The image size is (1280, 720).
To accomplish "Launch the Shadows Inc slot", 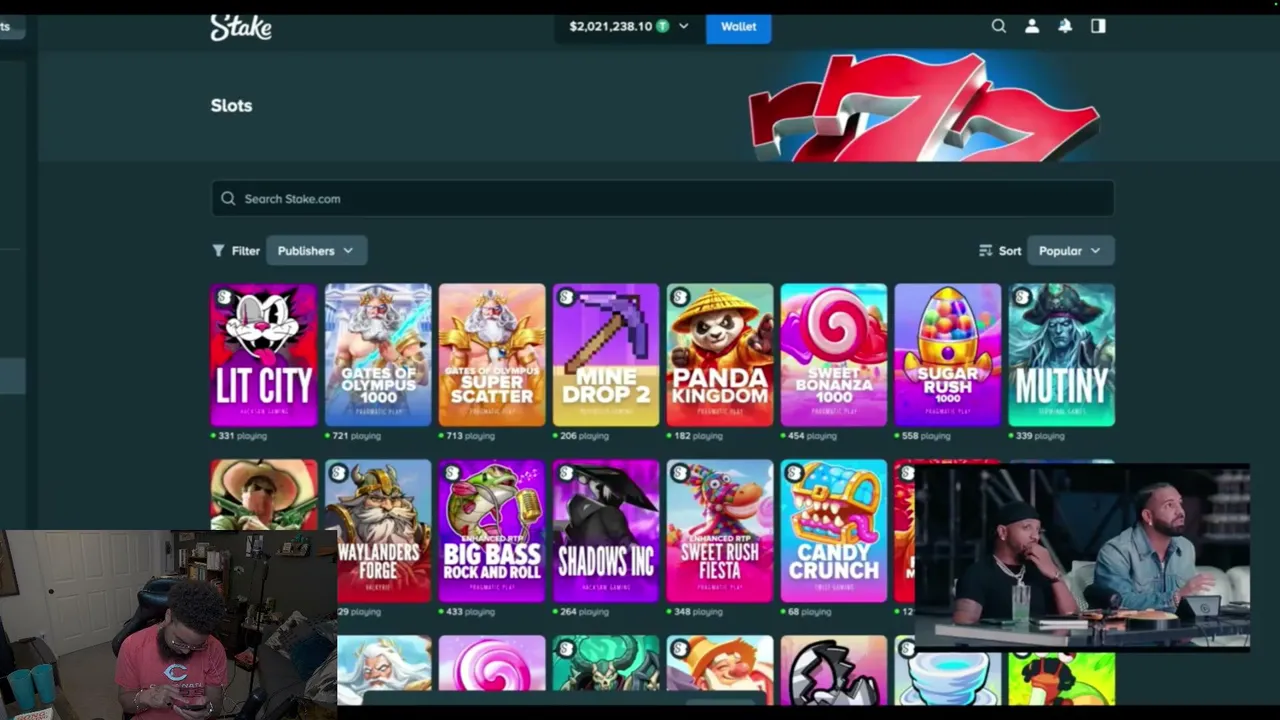I will (x=606, y=531).
